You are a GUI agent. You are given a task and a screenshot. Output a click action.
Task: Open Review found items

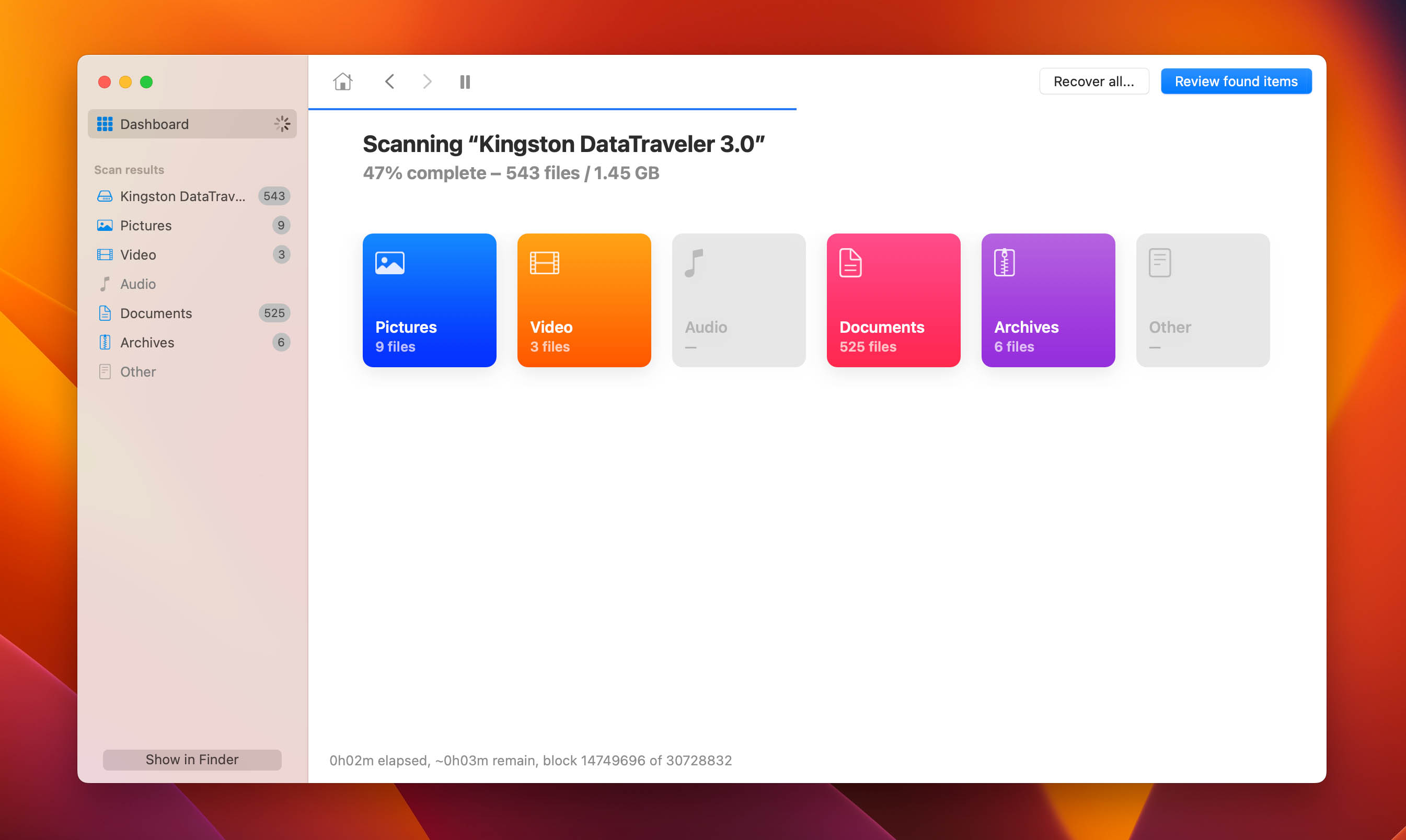tap(1236, 81)
